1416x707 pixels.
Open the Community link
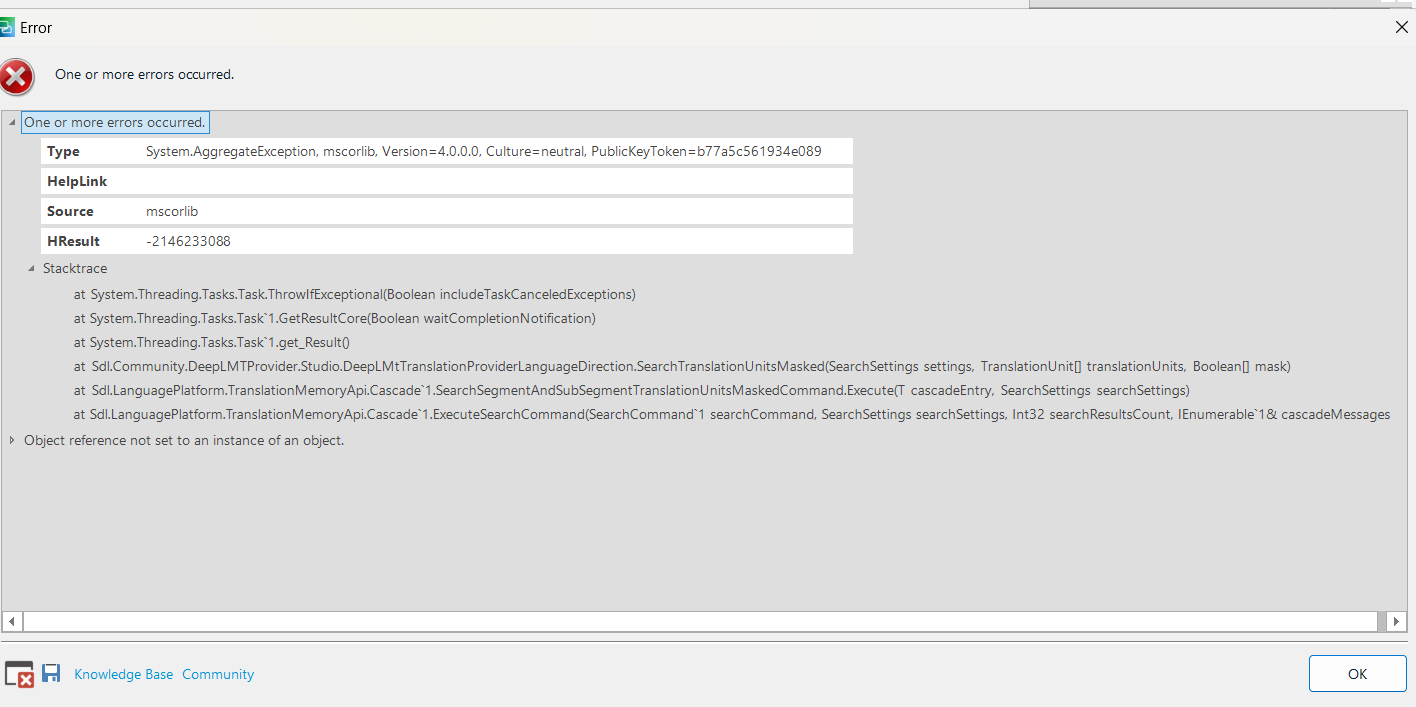click(x=217, y=673)
